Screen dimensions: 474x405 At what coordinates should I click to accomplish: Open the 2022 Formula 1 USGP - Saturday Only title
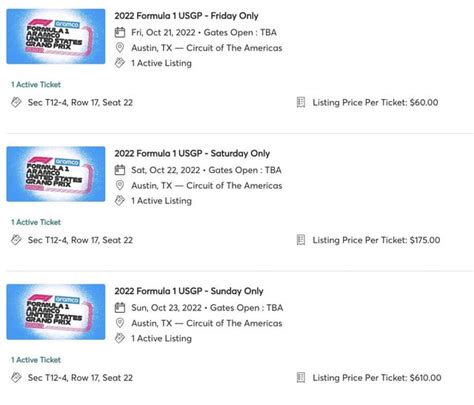(192, 153)
